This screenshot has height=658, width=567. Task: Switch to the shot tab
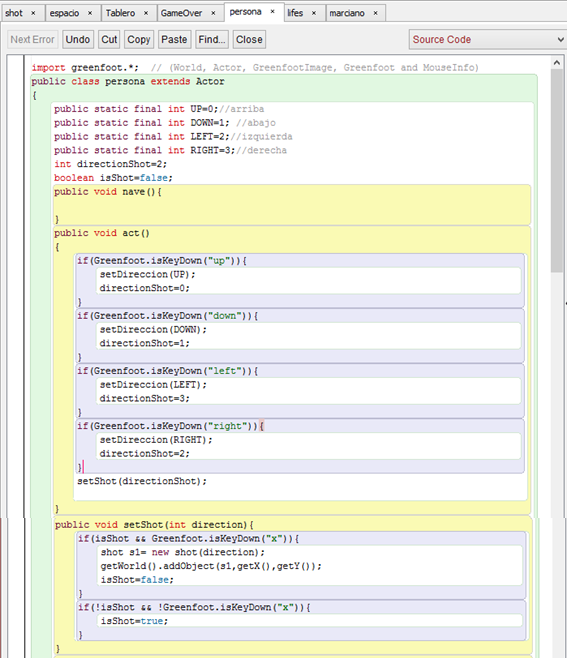14,13
